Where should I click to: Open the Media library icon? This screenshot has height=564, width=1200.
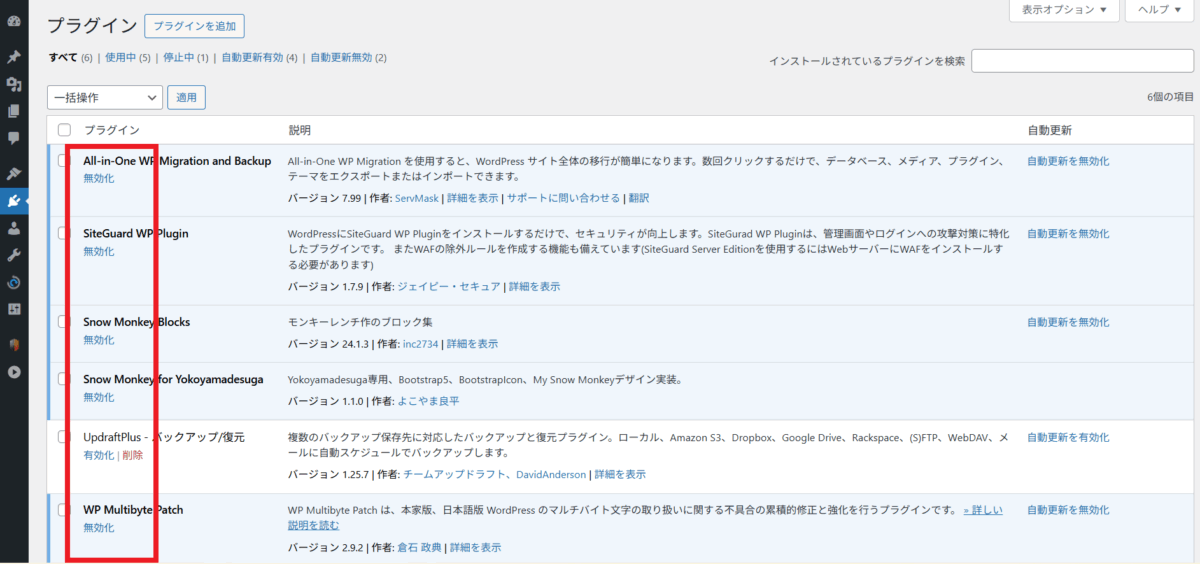[14, 85]
